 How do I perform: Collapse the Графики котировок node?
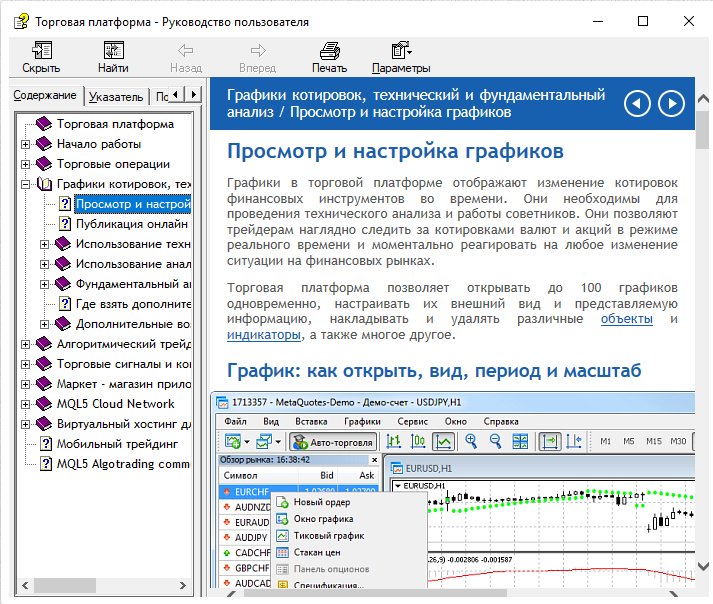click(25, 184)
